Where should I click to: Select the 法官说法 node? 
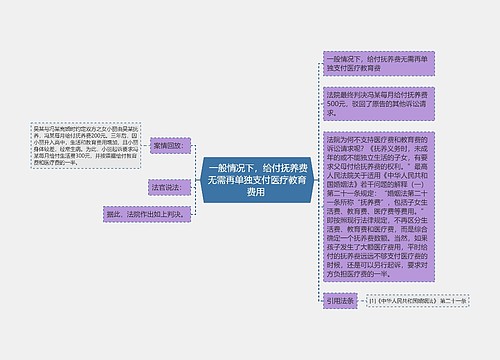coord(169,187)
